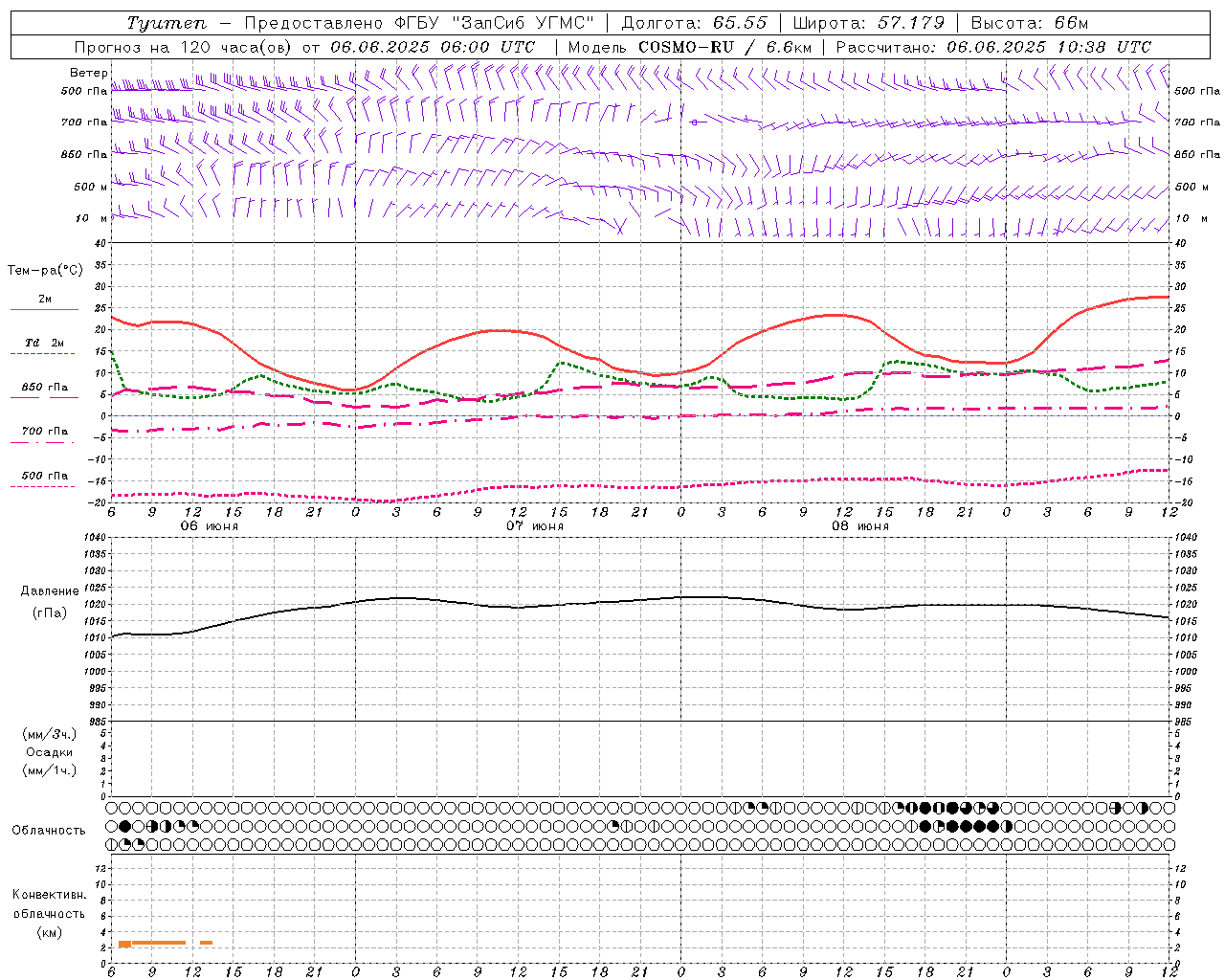This screenshot has height=980, width=1225.
Task: Select the Осадки precipitation panel title
Action: point(50,752)
